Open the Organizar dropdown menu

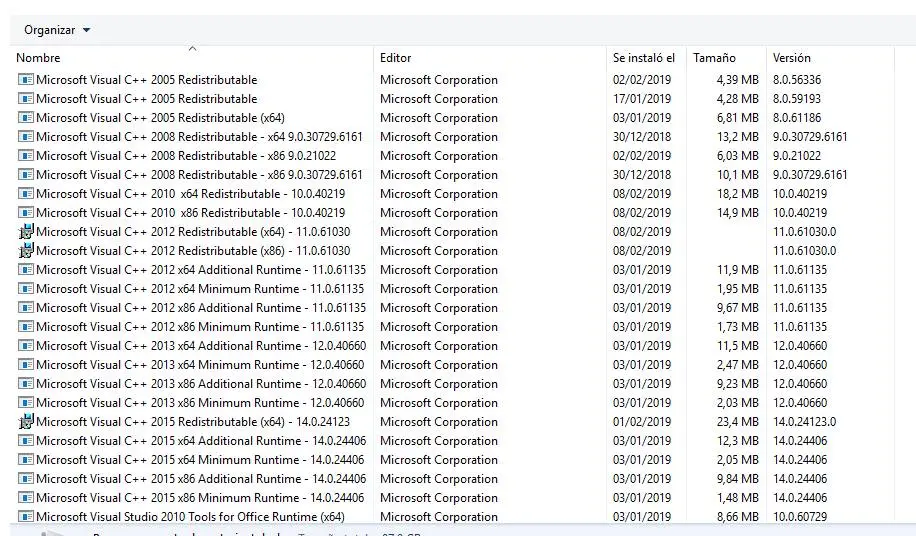[57, 30]
